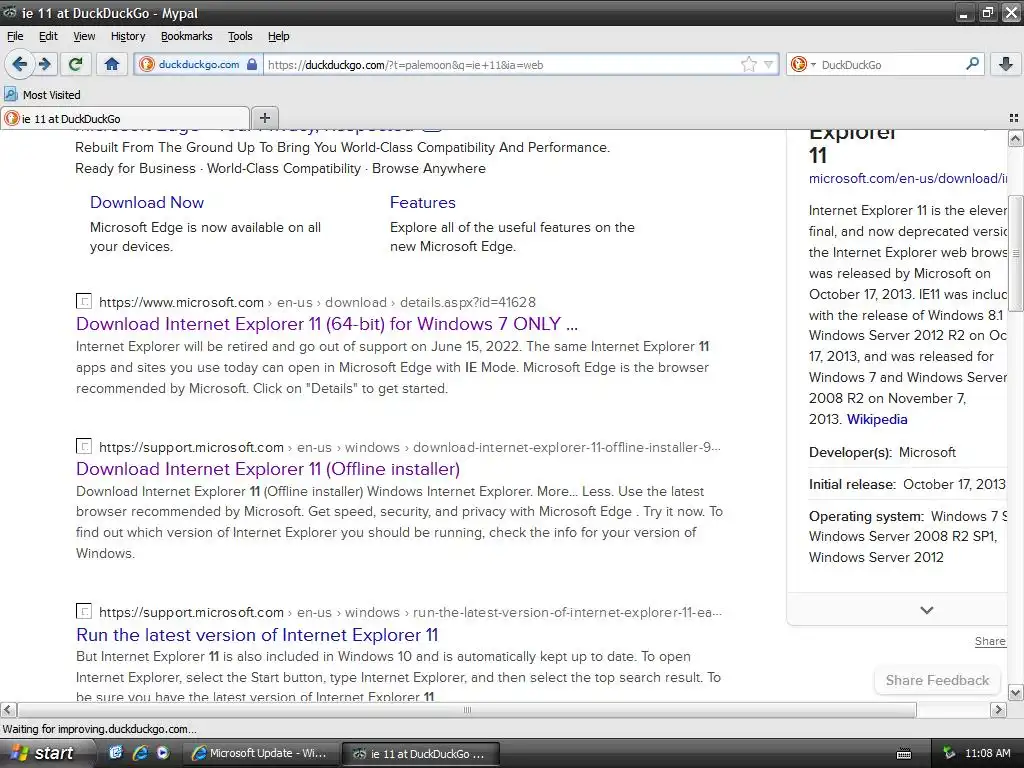Open the Tools menu
Viewport: 1024px width, 768px height.
tap(240, 36)
